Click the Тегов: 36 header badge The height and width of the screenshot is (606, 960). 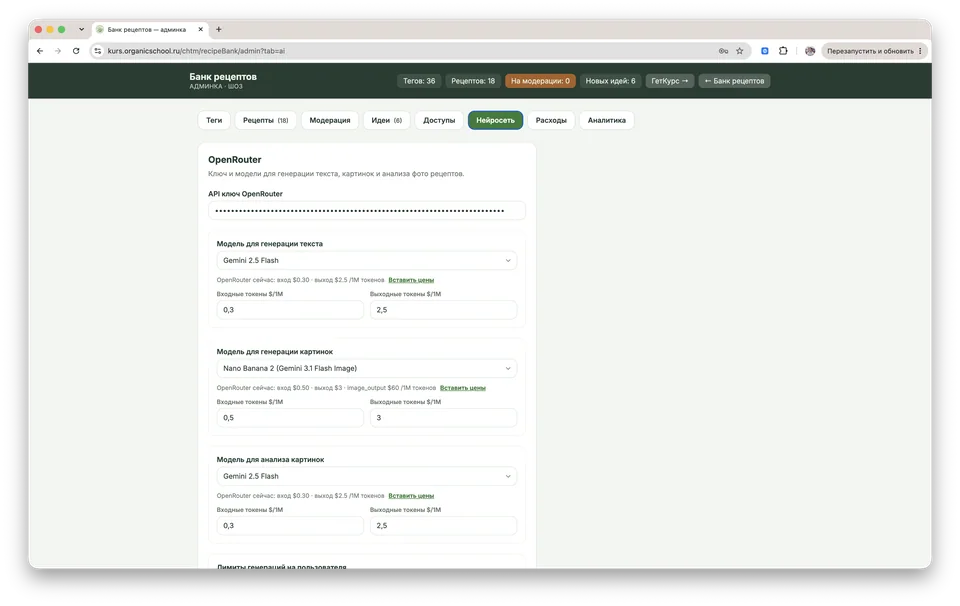click(419, 81)
